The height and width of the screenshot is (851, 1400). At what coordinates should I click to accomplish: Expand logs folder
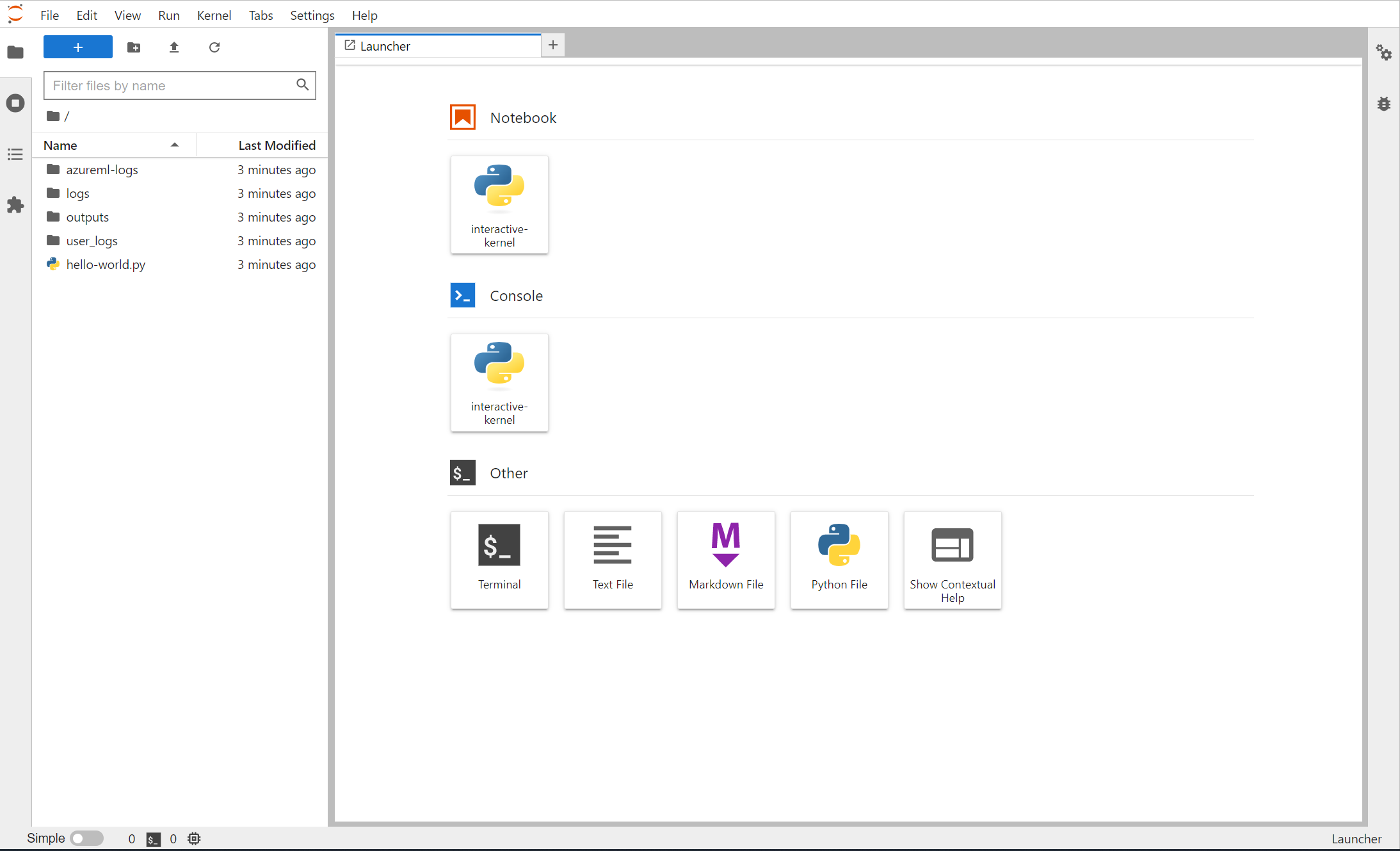(77, 193)
